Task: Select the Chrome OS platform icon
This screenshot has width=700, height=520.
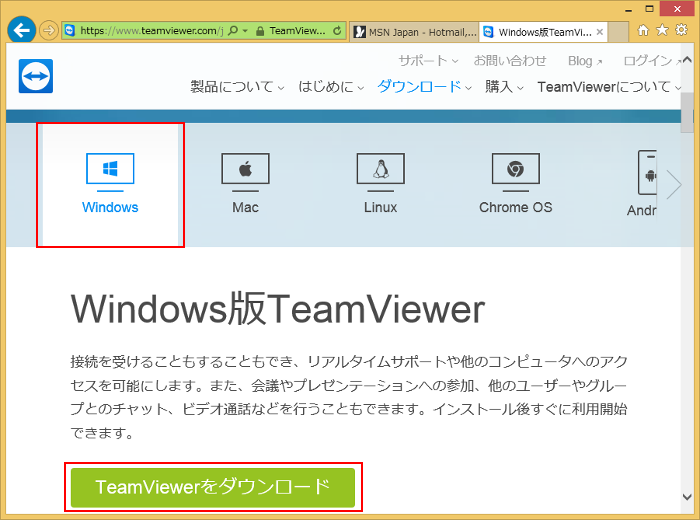Action: point(516,172)
